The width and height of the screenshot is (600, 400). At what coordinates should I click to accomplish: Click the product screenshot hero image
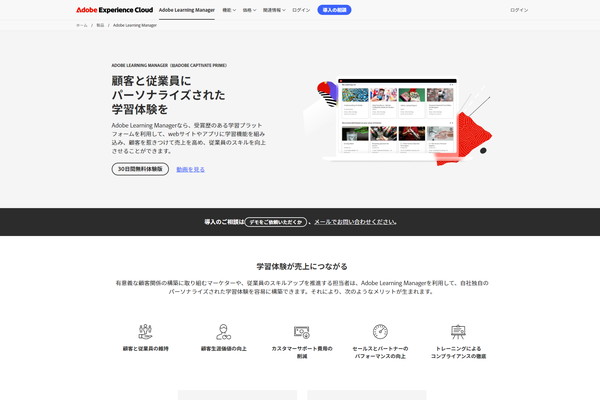[397, 121]
